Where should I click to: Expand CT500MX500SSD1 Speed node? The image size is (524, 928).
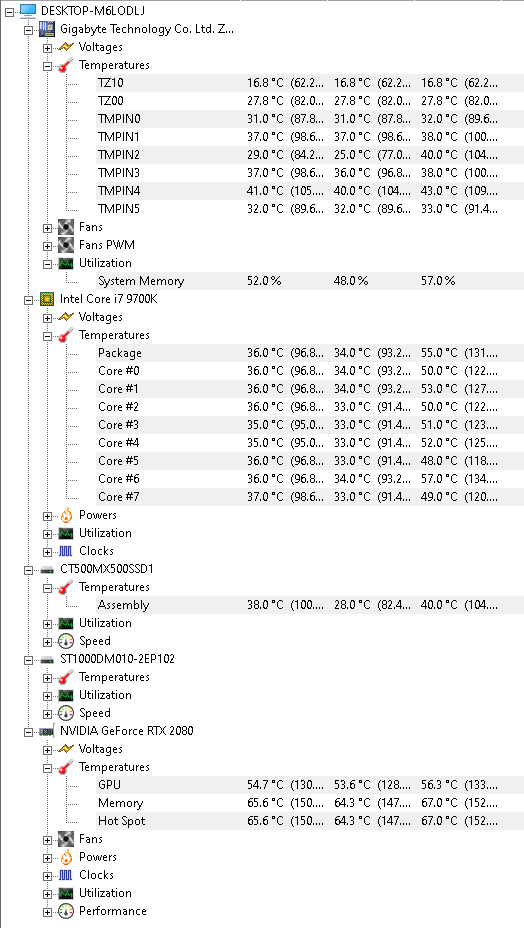[47, 642]
